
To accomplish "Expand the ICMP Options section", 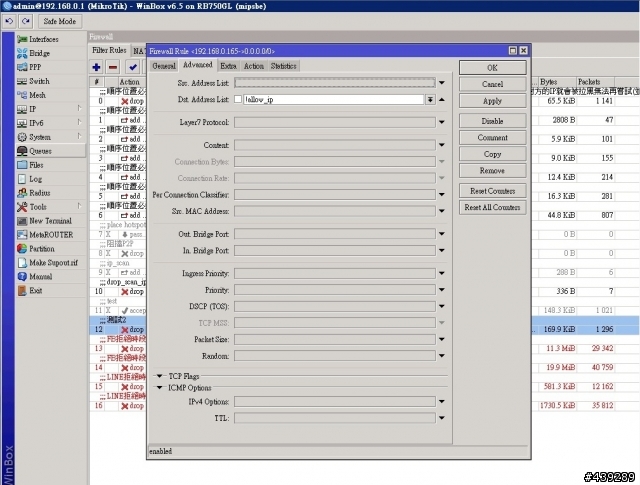I will [160, 387].
